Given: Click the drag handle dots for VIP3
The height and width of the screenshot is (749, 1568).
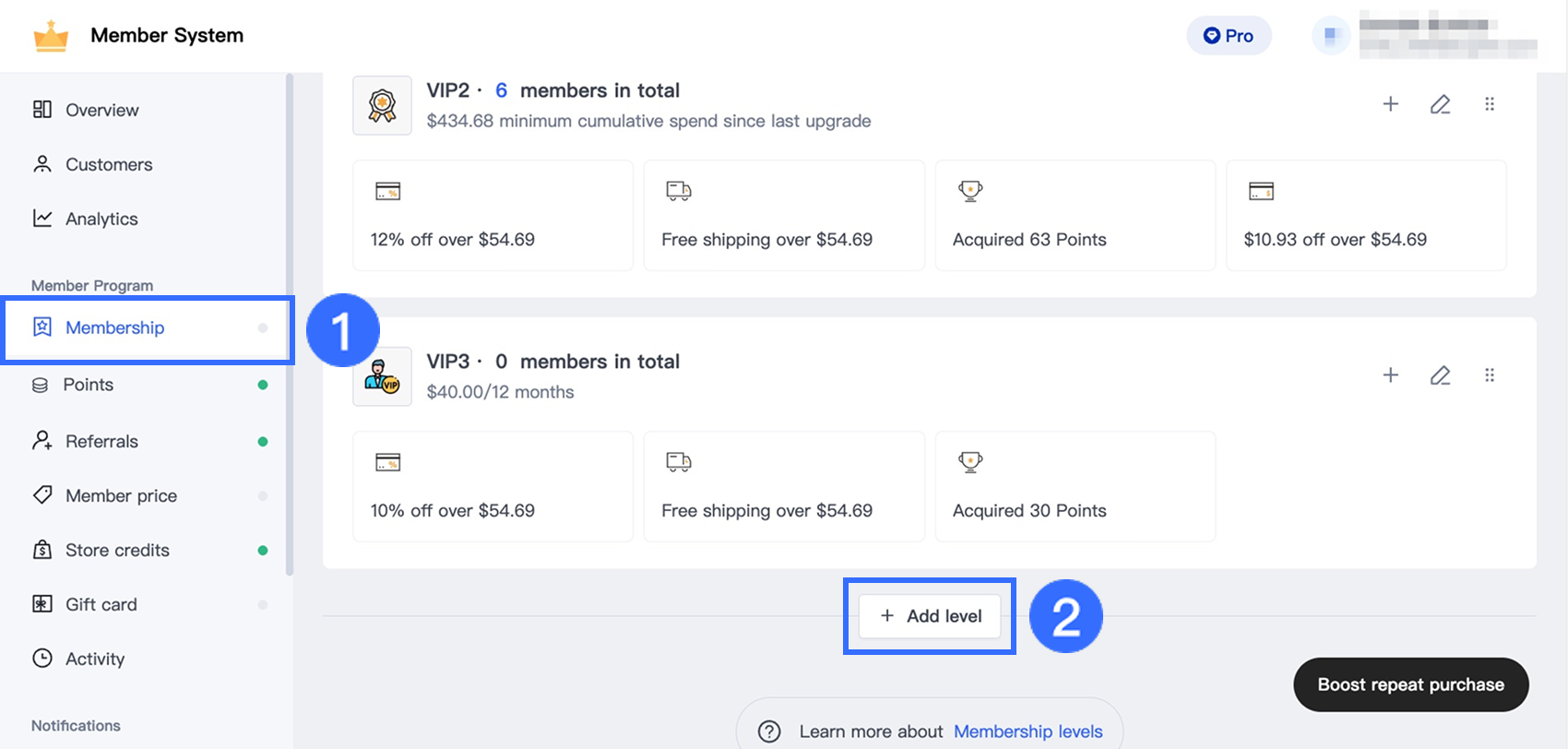Looking at the screenshot, I should coord(1490,375).
